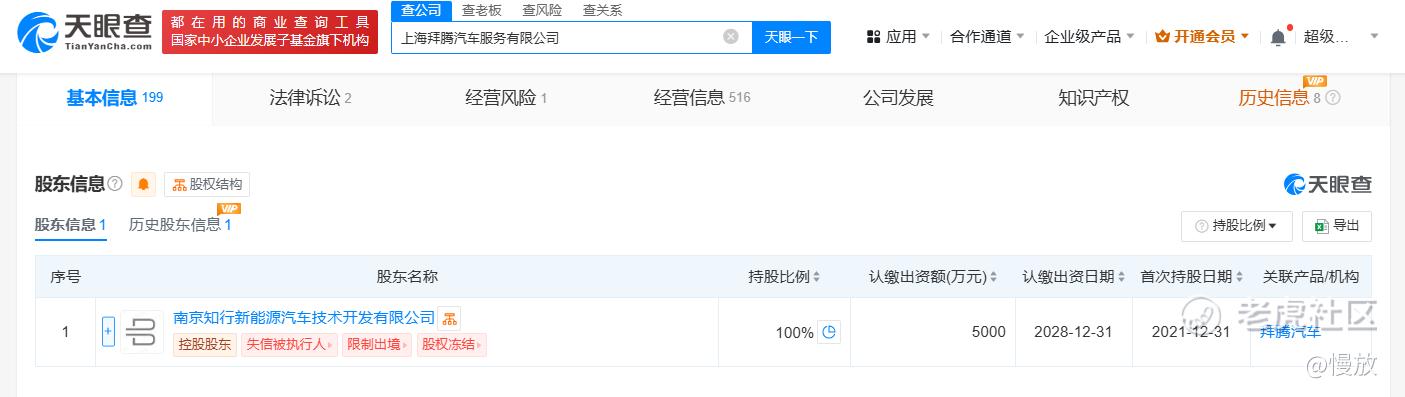1405x397 pixels.
Task: Click the equity structure icon after shareholder name
Action: [x=449, y=318]
